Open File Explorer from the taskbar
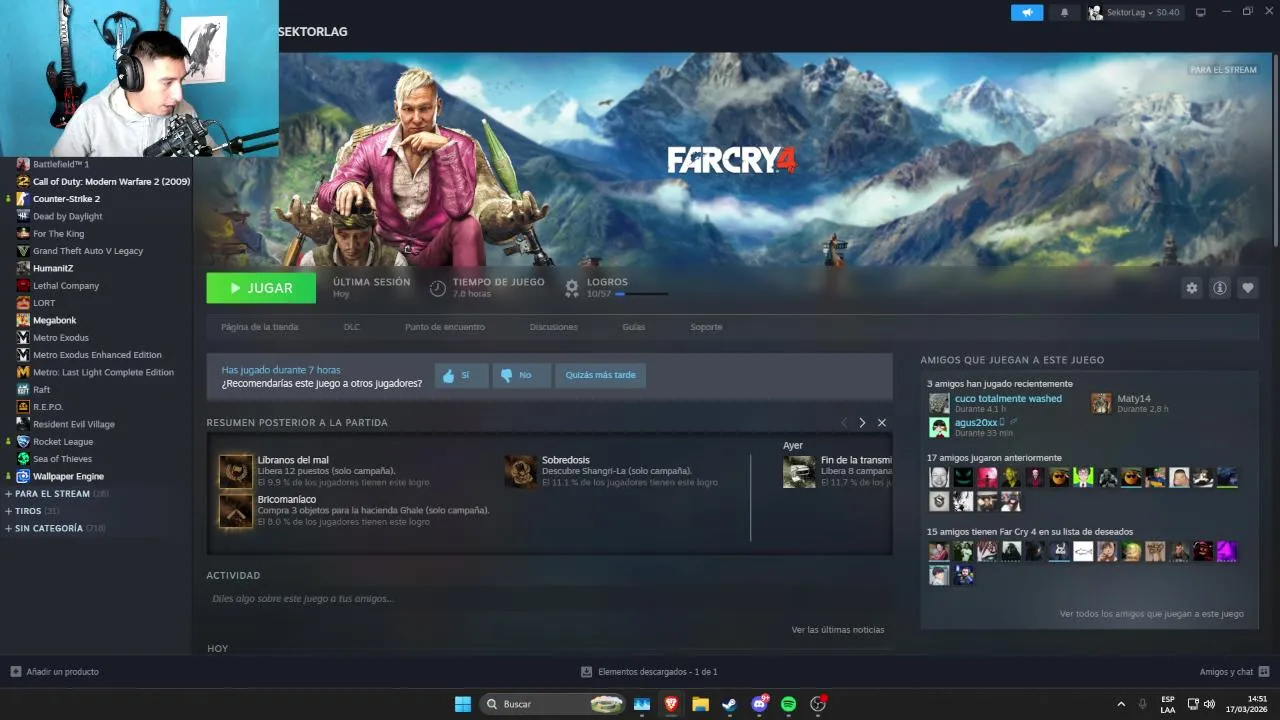This screenshot has height=720, width=1280. click(700, 704)
